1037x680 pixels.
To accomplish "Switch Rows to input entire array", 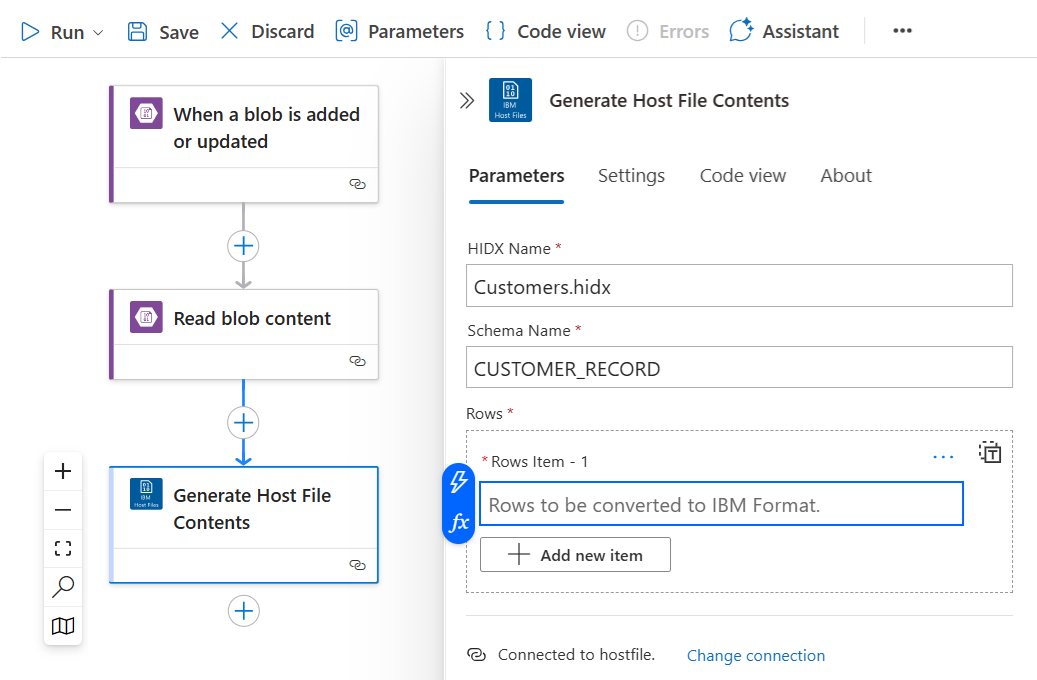I will (x=990, y=452).
